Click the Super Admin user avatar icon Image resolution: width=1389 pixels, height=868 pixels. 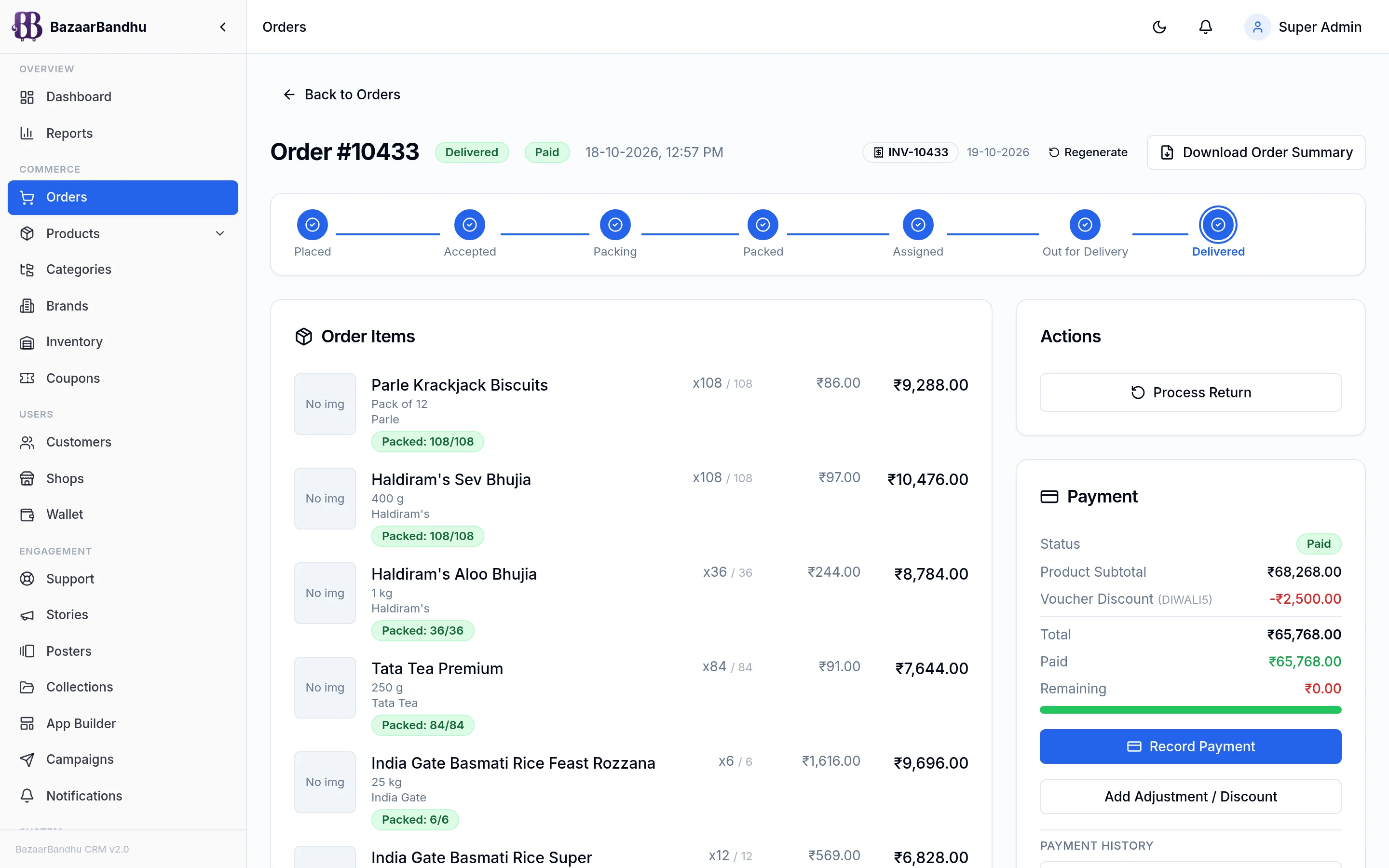point(1257,27)
